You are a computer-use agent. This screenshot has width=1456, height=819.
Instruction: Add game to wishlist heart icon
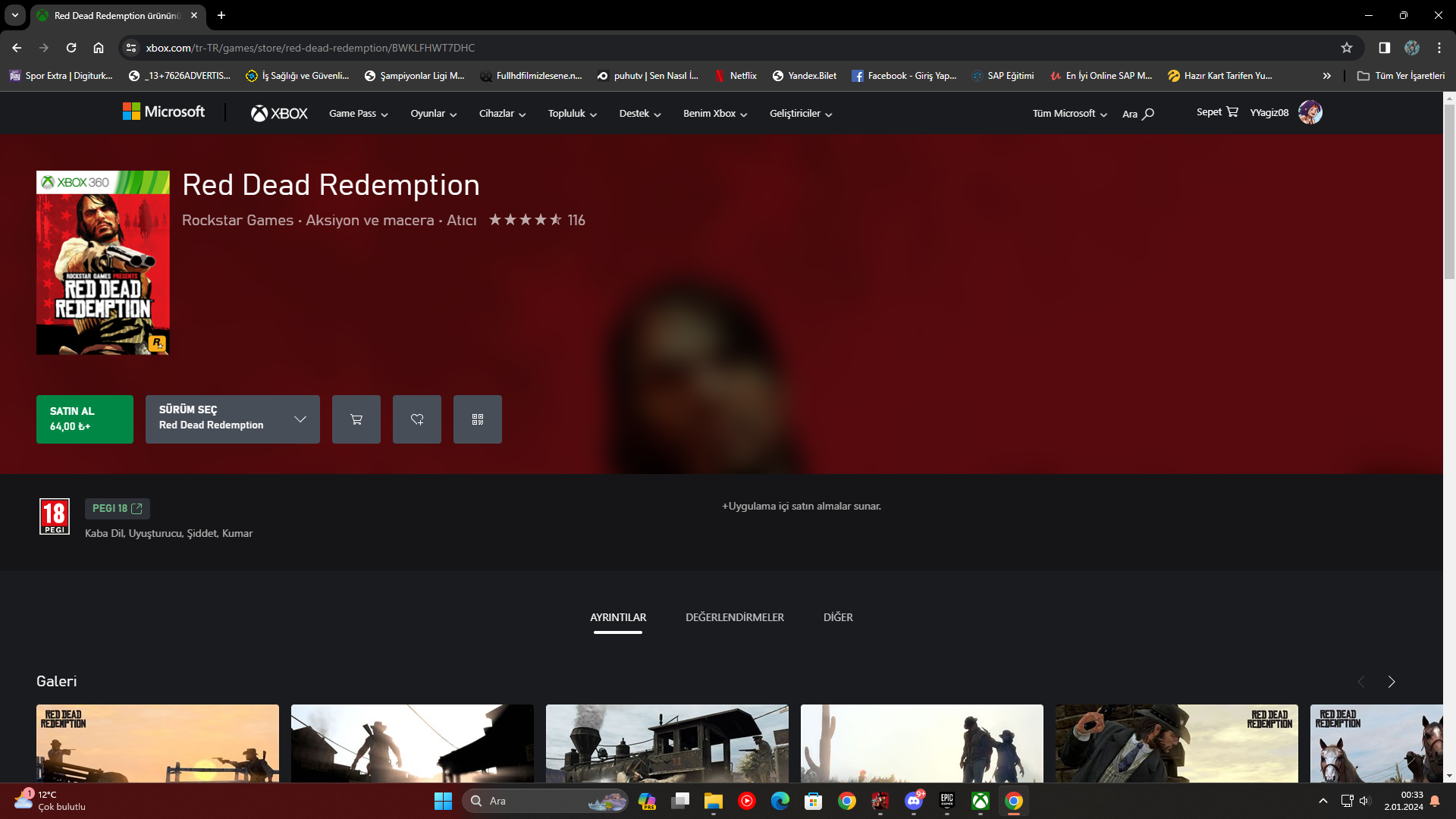416,419
